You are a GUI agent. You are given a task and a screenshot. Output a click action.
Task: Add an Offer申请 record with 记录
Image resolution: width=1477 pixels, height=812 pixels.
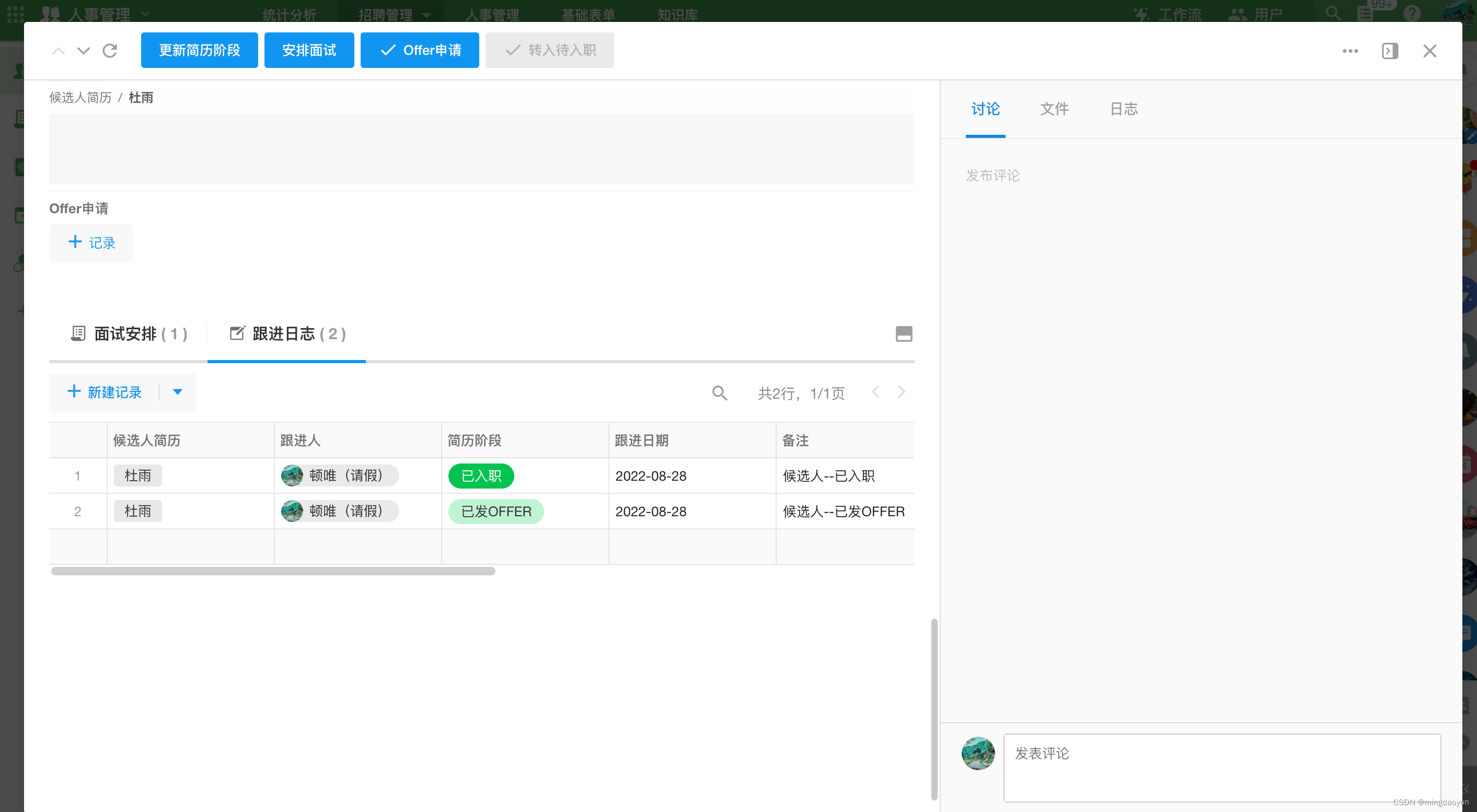click(92, 243)
